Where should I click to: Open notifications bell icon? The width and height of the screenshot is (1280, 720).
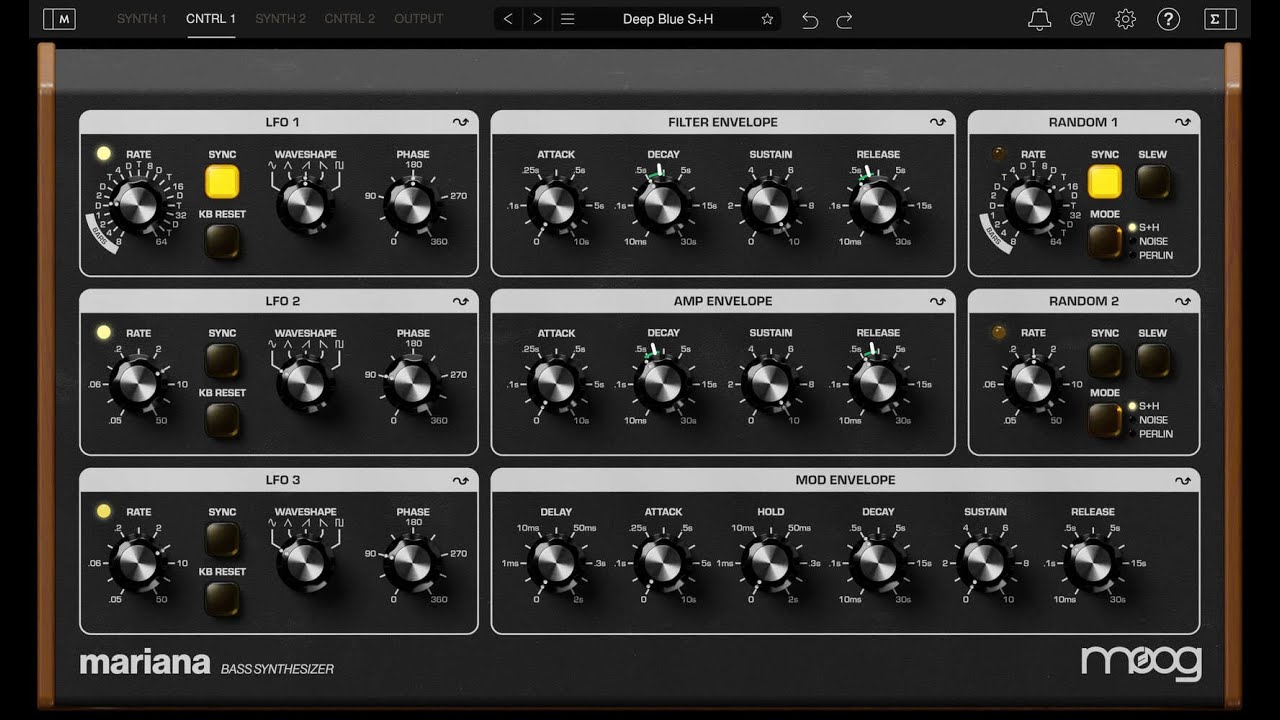1040,19
